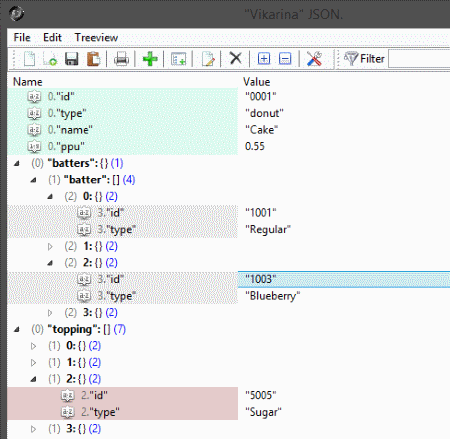Click the printer icon
The width and height of the screenshot is (450, 439).
click(121, 59)
